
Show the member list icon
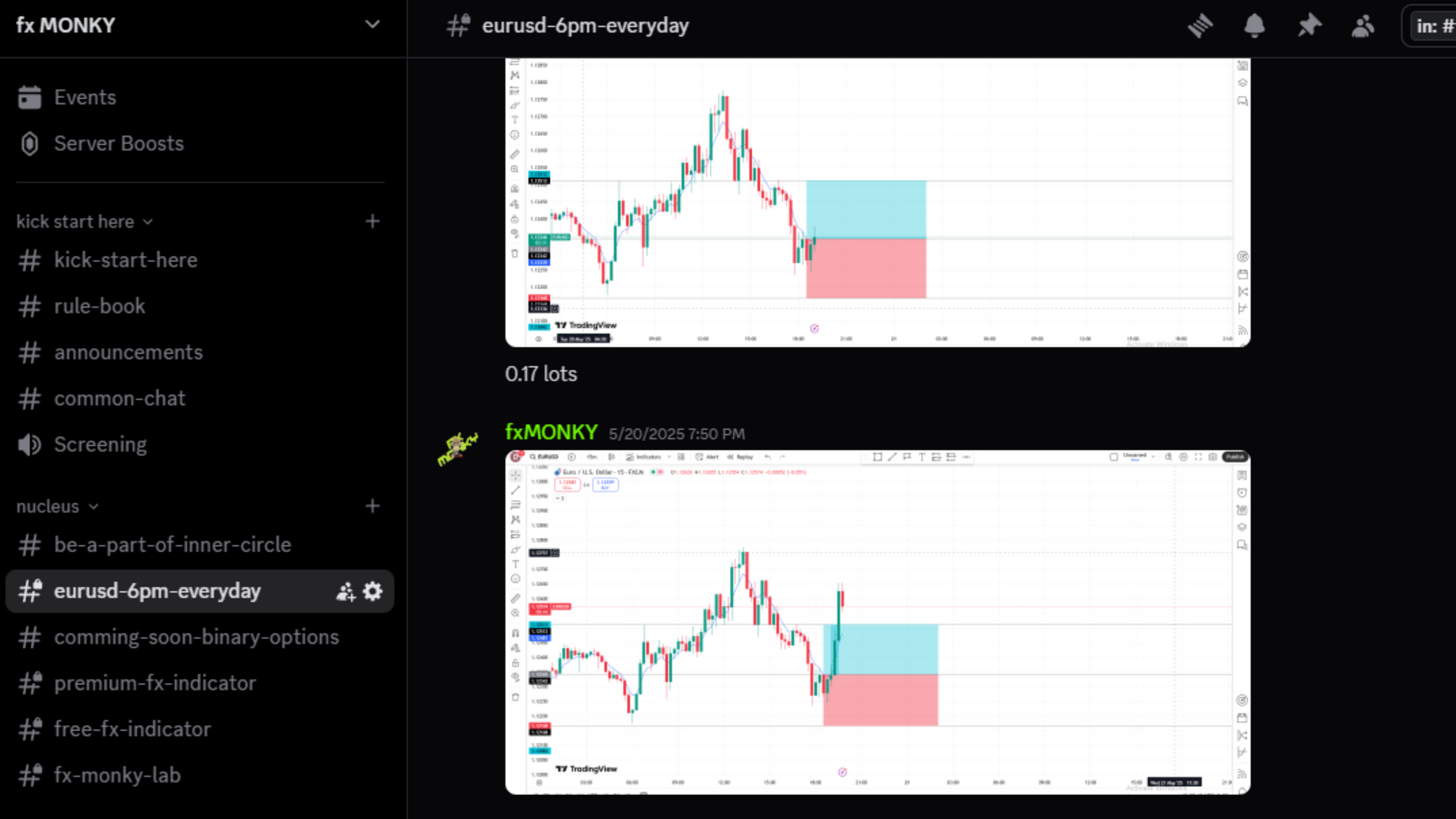(x=1363, y=26)
